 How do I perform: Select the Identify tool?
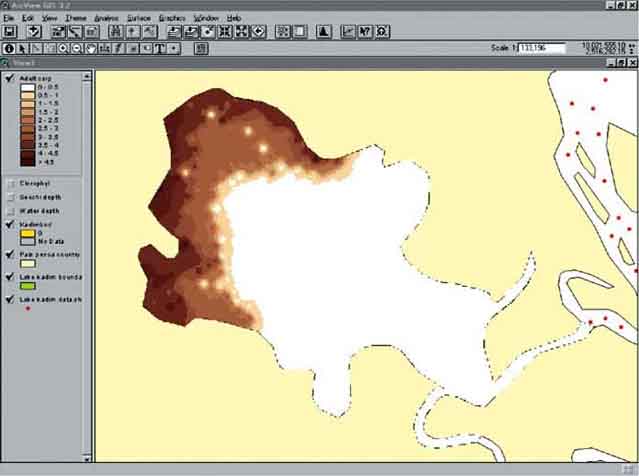(9, 47)
